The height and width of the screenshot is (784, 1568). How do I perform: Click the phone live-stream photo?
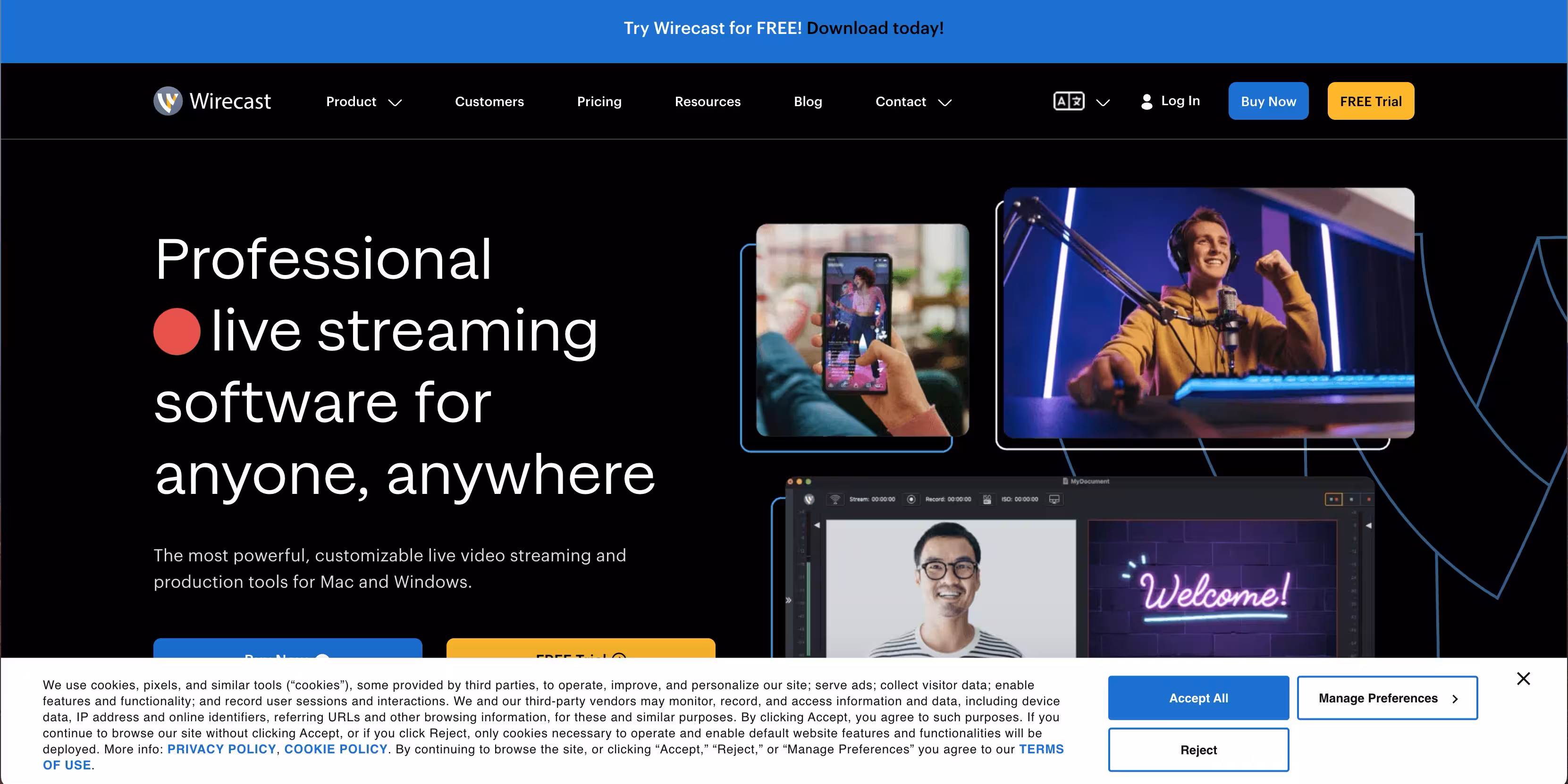tap(862, 330)
